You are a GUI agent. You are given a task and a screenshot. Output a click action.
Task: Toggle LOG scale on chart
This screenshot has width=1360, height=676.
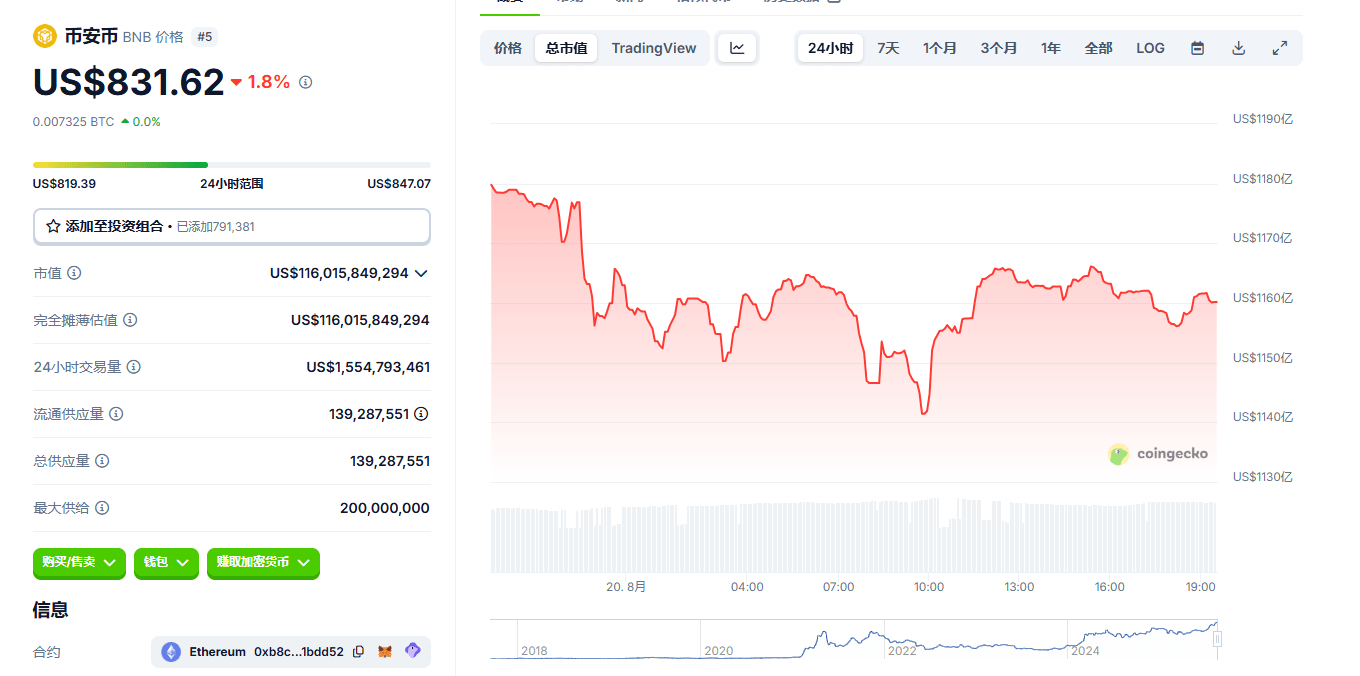pos(1150,48)
